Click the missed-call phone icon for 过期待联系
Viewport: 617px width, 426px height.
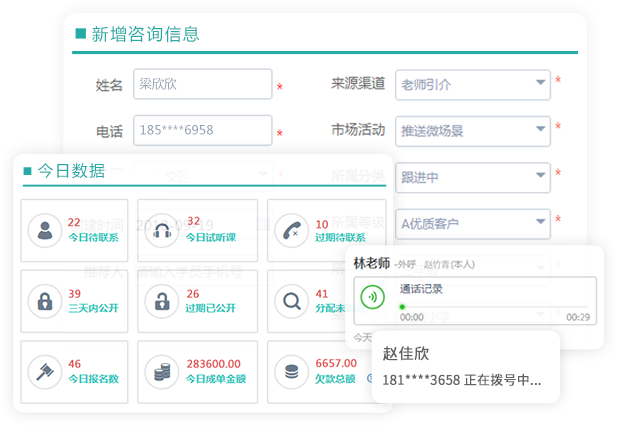[292, 231]
